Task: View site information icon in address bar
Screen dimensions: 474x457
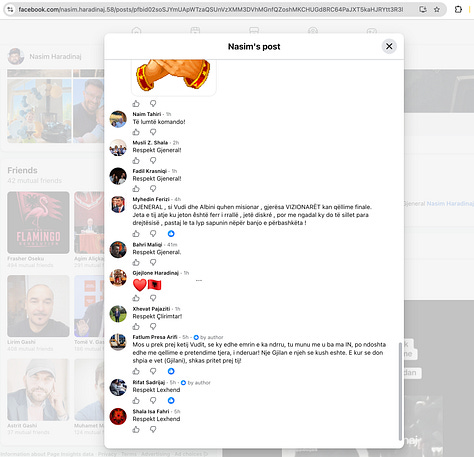Action: 10,9
